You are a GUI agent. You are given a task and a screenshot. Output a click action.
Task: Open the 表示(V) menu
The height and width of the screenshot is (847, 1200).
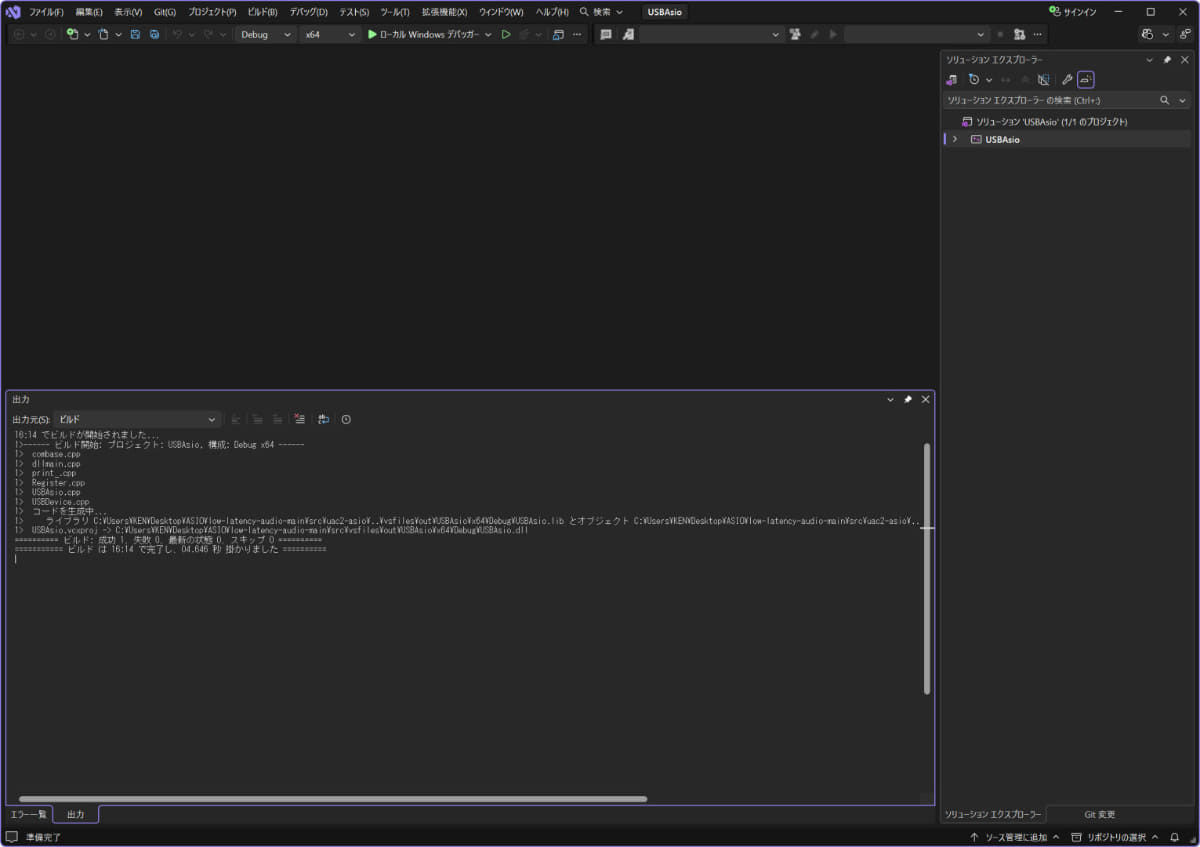[x=128, y=12]
